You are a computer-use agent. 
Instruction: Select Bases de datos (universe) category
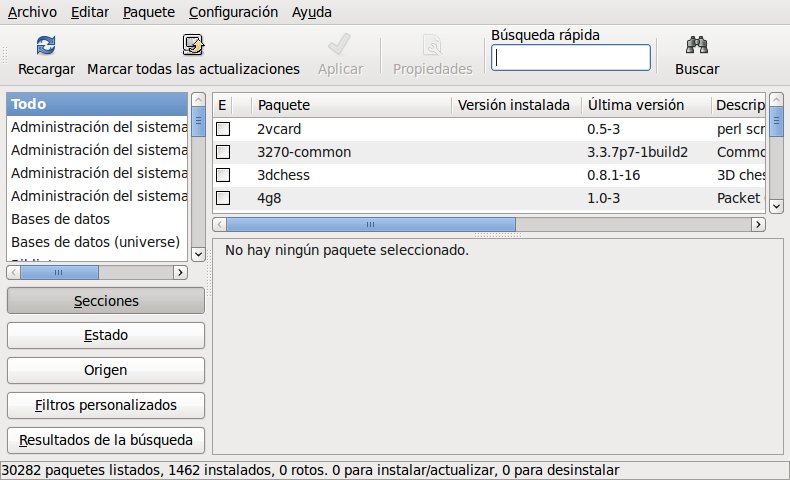point(97,242)
